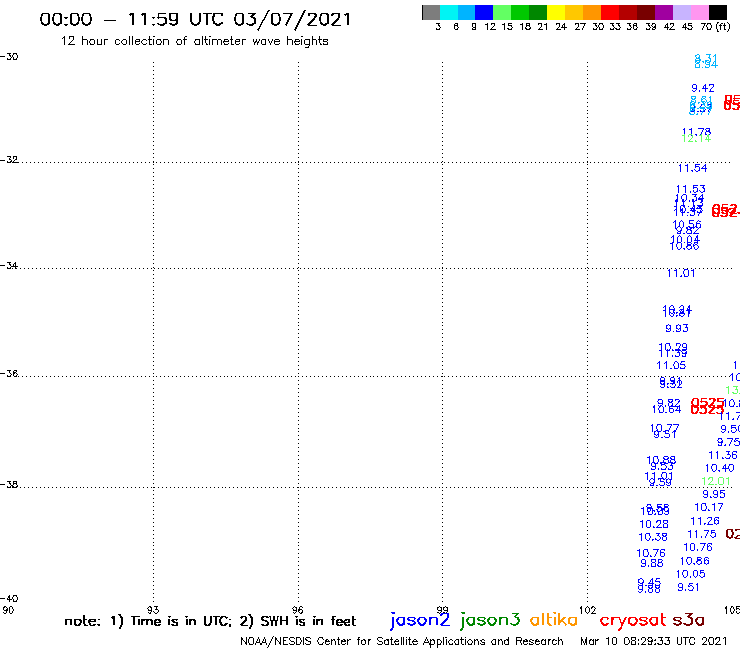Select the jason2 satellite legend label
This screenshot has width=740, height=650.
pos(420,620)
